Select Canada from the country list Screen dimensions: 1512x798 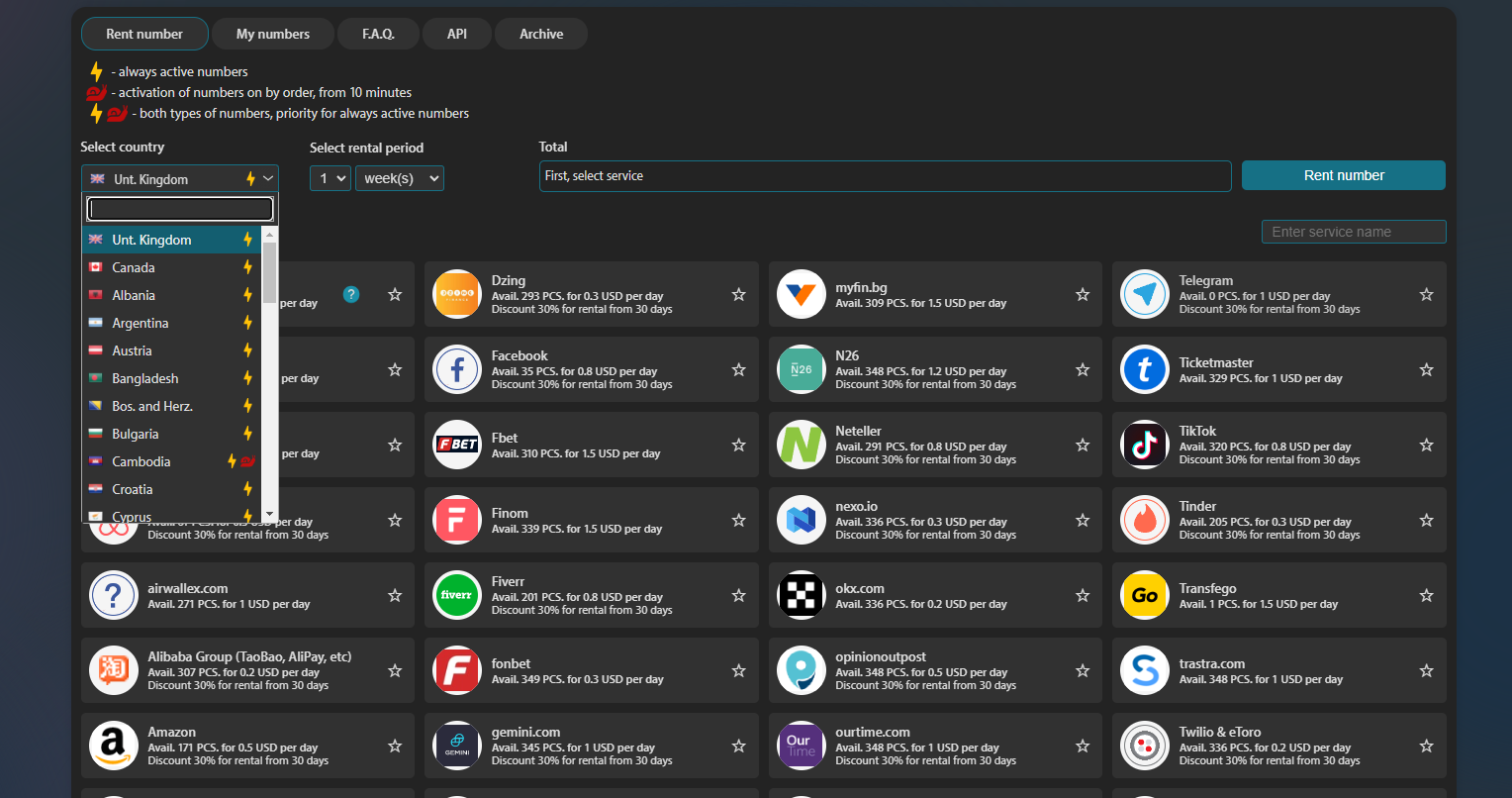(171, 267)
